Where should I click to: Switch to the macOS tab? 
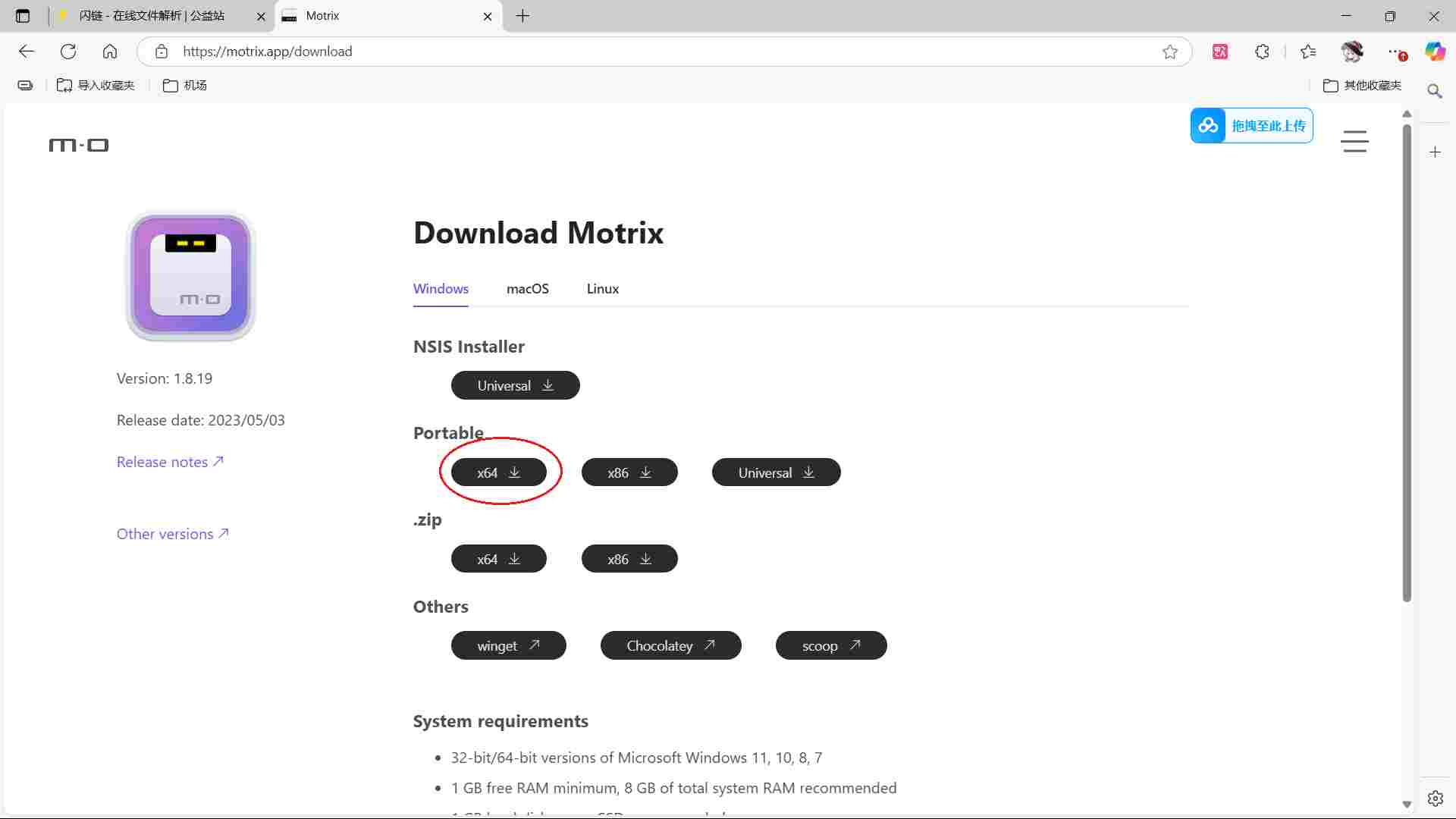pos(527,289)
